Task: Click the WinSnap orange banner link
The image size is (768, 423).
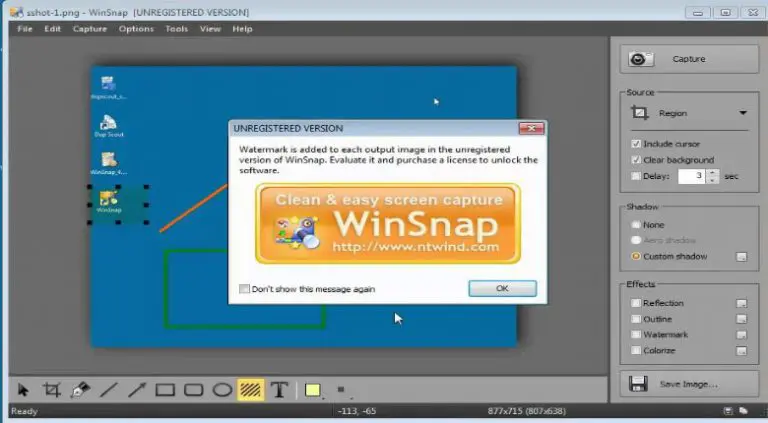Action: pos(388,224)
